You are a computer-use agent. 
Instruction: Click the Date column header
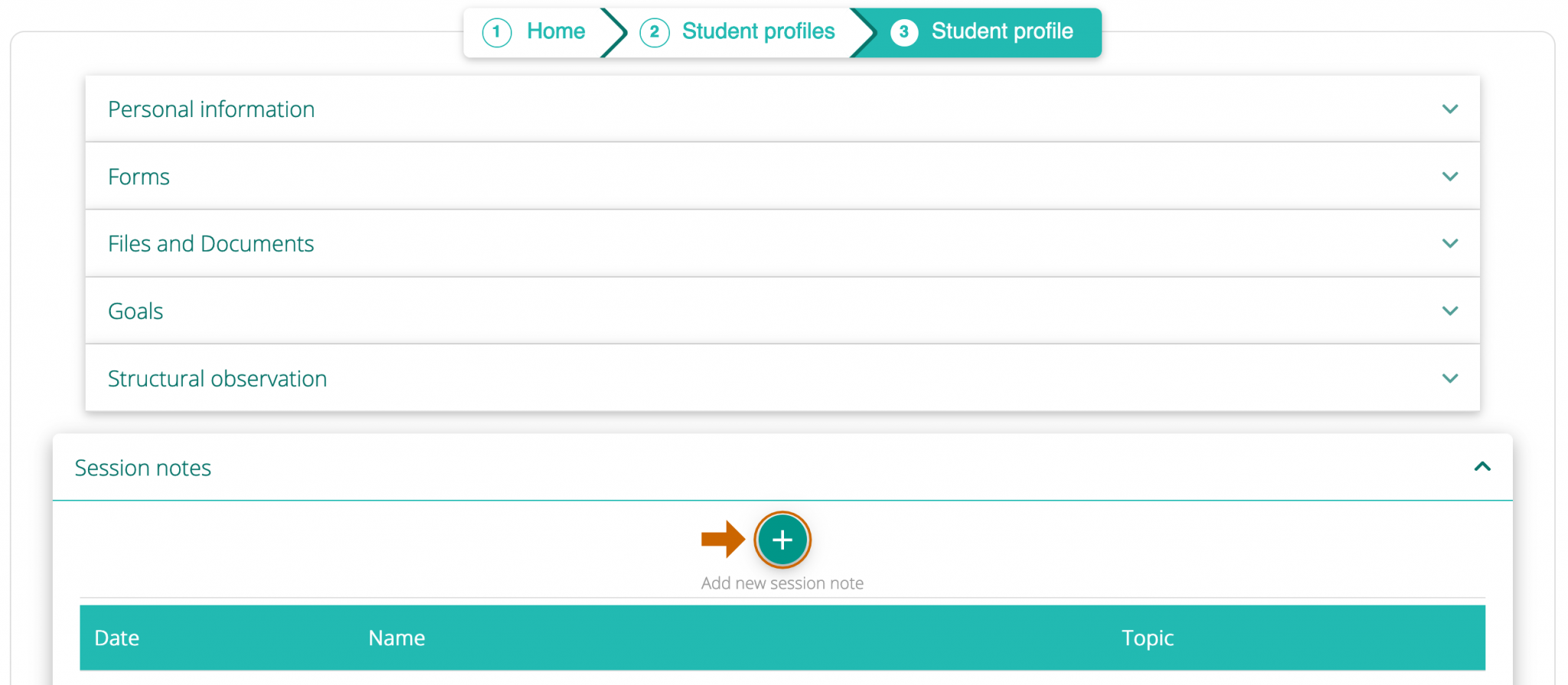pos(116,638)
